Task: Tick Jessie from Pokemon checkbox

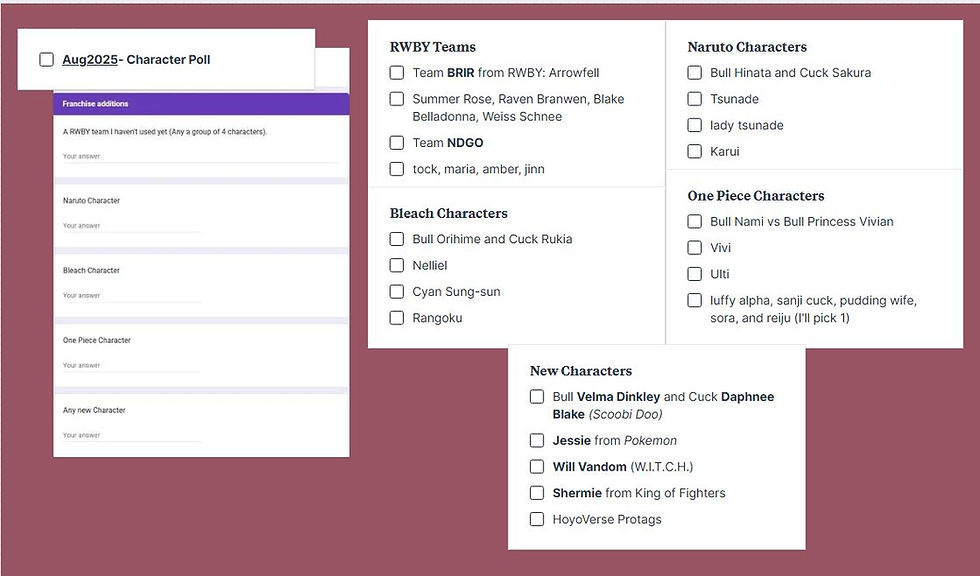Action: coord(537,441)
